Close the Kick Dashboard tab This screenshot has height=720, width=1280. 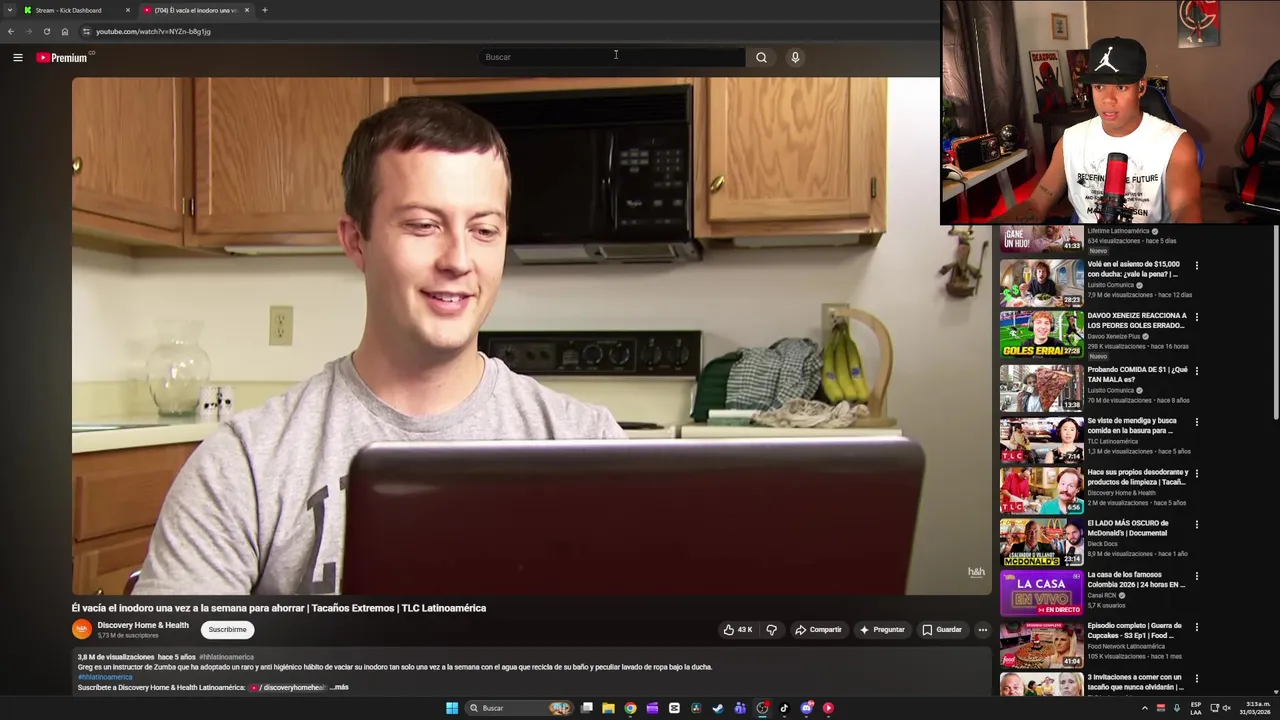coord(128,10)
